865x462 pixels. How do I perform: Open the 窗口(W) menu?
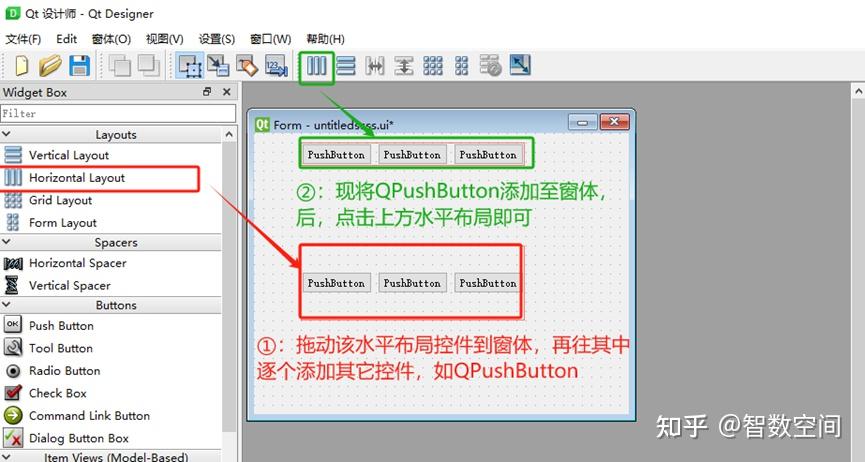[270, 39]
